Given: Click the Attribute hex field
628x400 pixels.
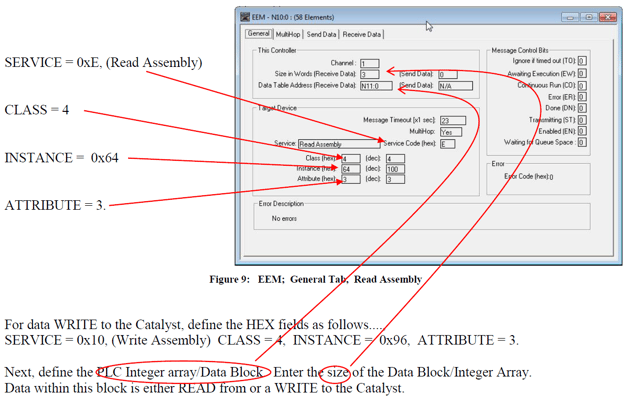Looking at the screenshot, I should (351, 179).
